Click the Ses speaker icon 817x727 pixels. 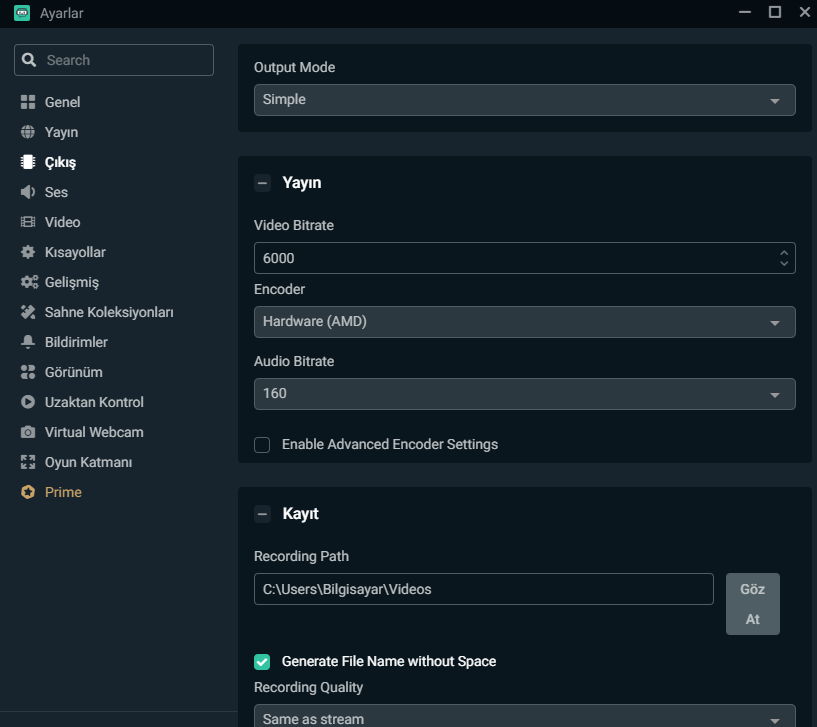pos(28,192)
